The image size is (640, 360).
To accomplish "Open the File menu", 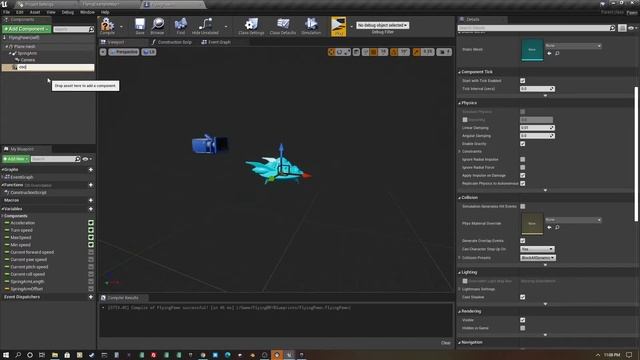I will click(7, 12).
